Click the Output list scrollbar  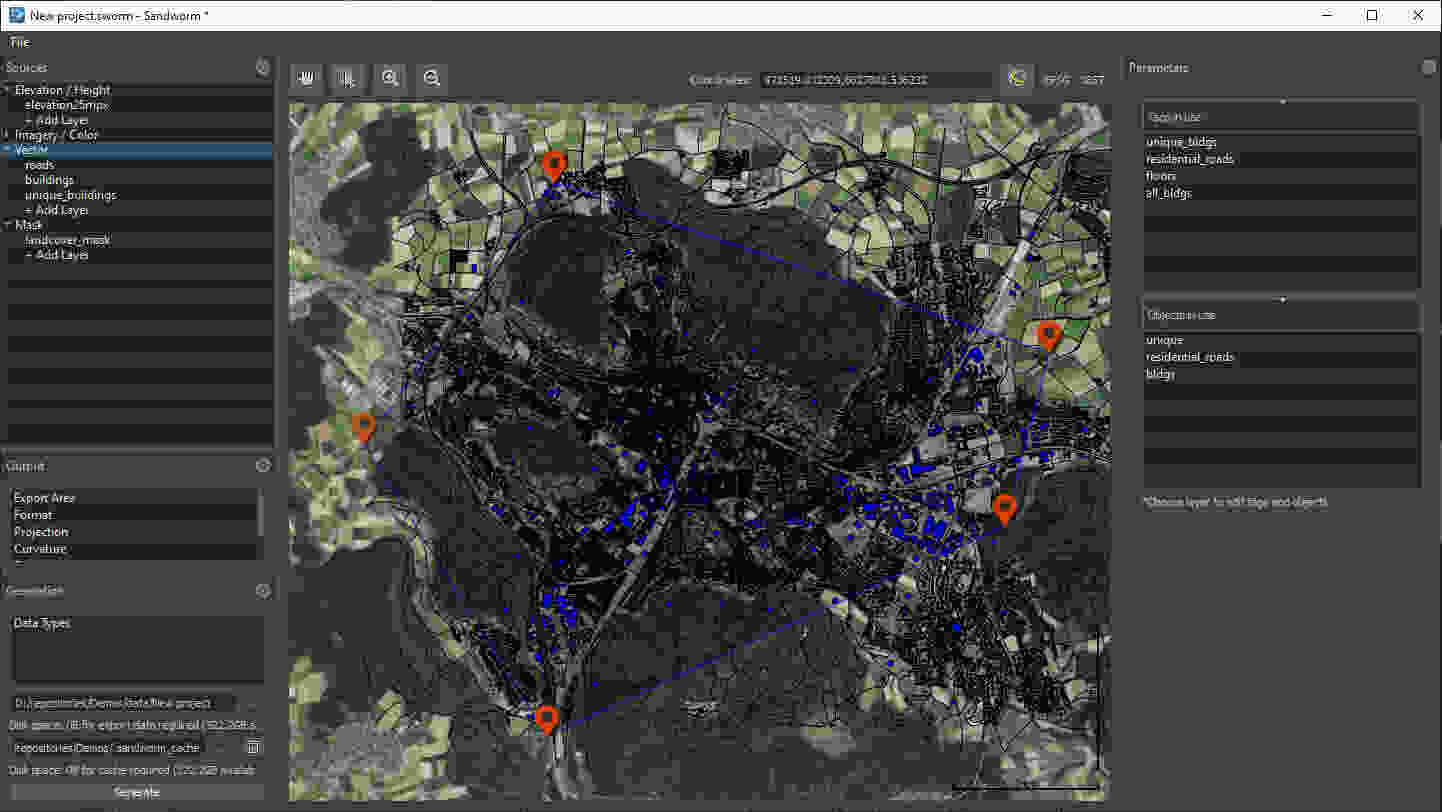tap(262, 512)
